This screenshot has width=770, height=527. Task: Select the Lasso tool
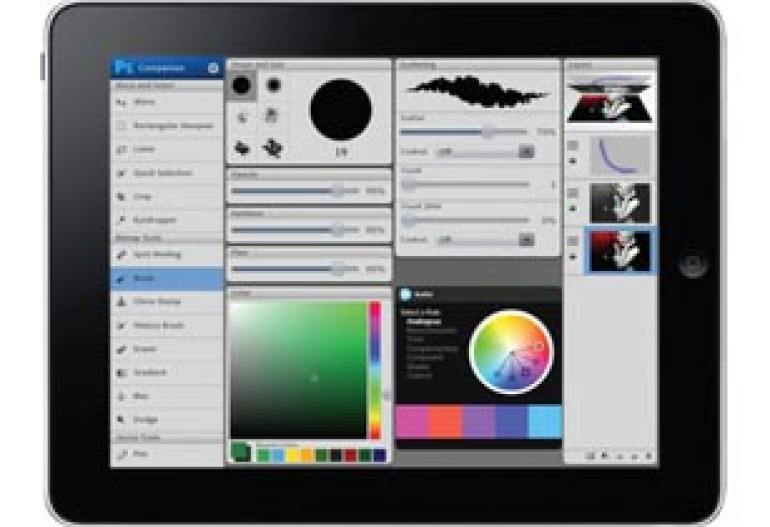pos(167,149)
